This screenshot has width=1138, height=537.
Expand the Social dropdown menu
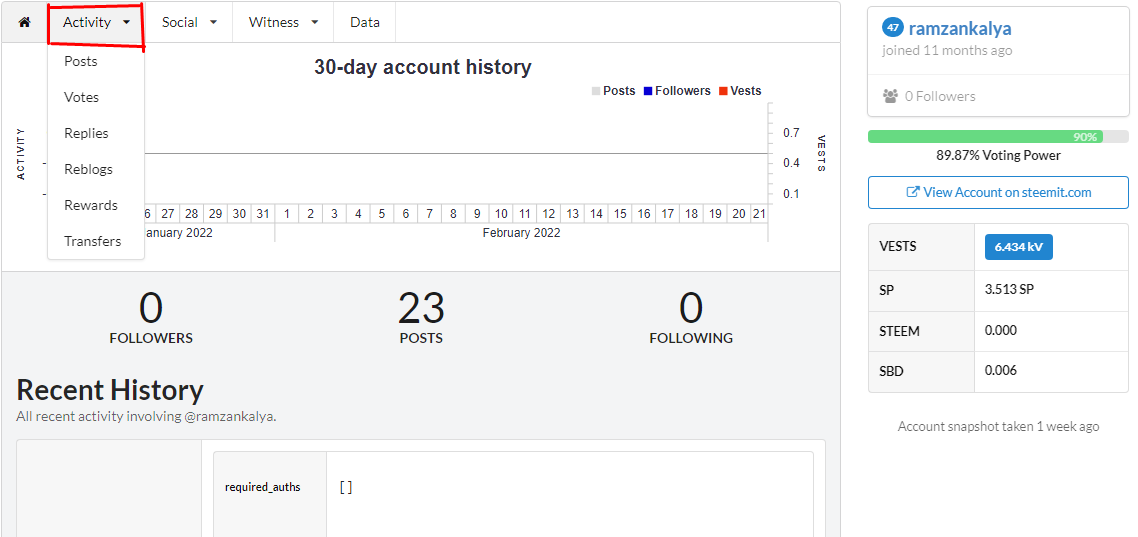189,22
